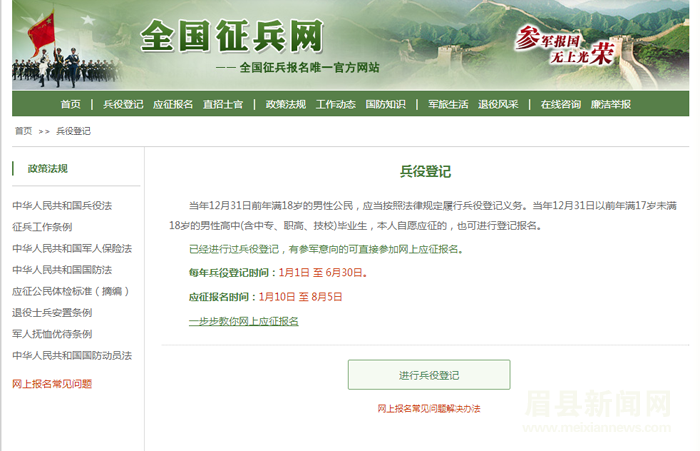Open 应征公民体检标准（摘编） sidebar link
The width and height of the screenshot is (700, 451).
[x=72, y=291]
